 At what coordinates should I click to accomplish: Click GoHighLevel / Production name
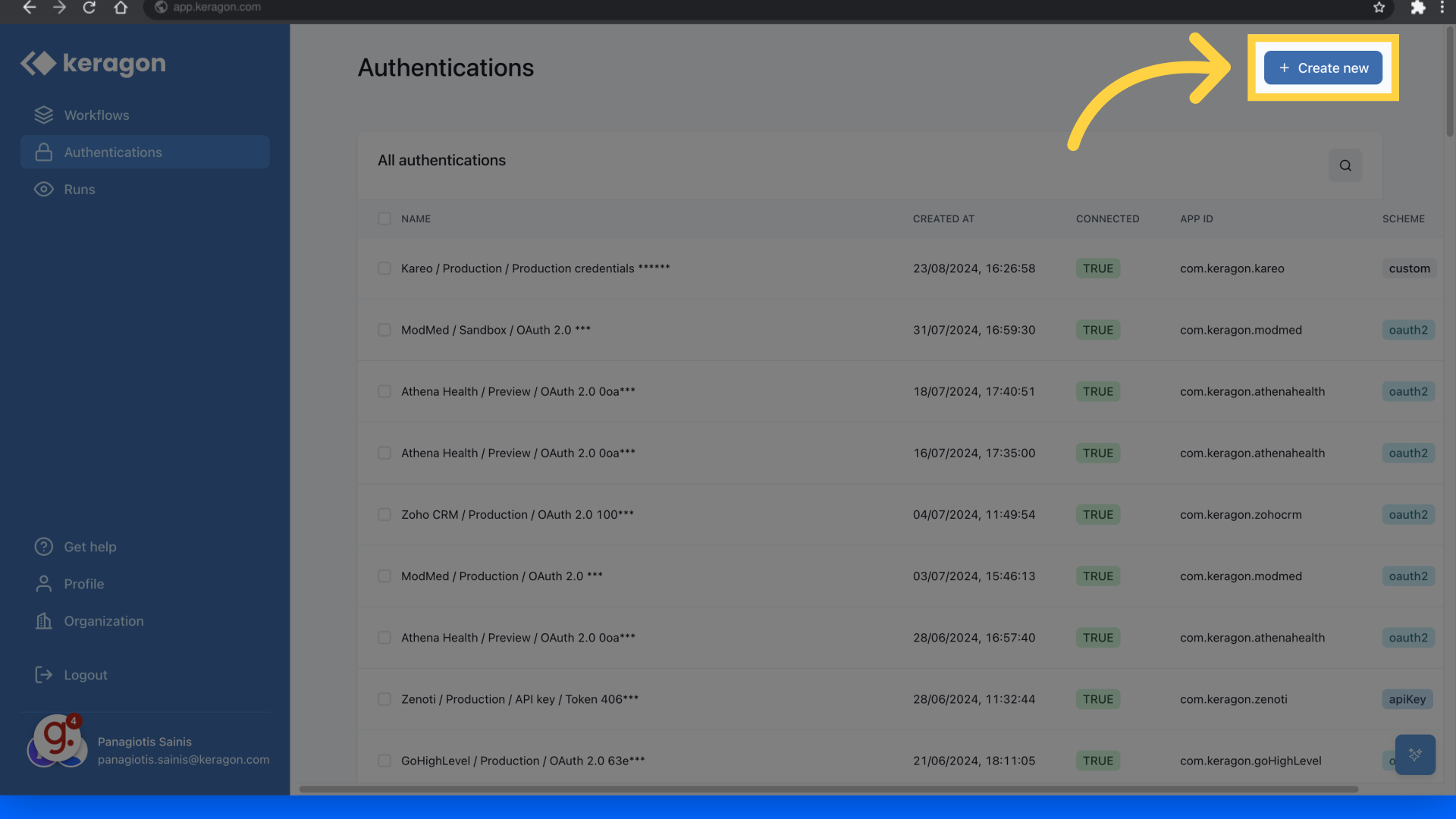point(522,761)
